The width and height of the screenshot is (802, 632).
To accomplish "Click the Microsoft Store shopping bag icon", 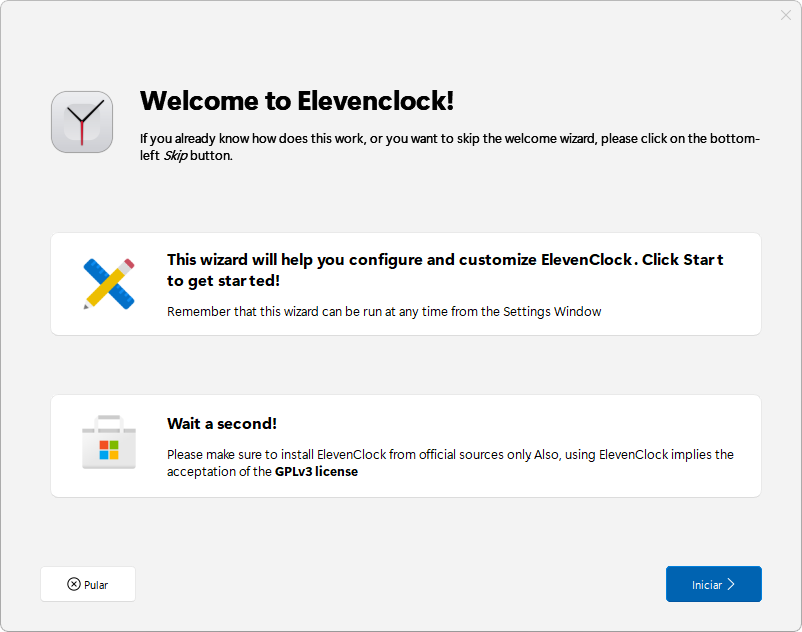I will click(109, 442).
